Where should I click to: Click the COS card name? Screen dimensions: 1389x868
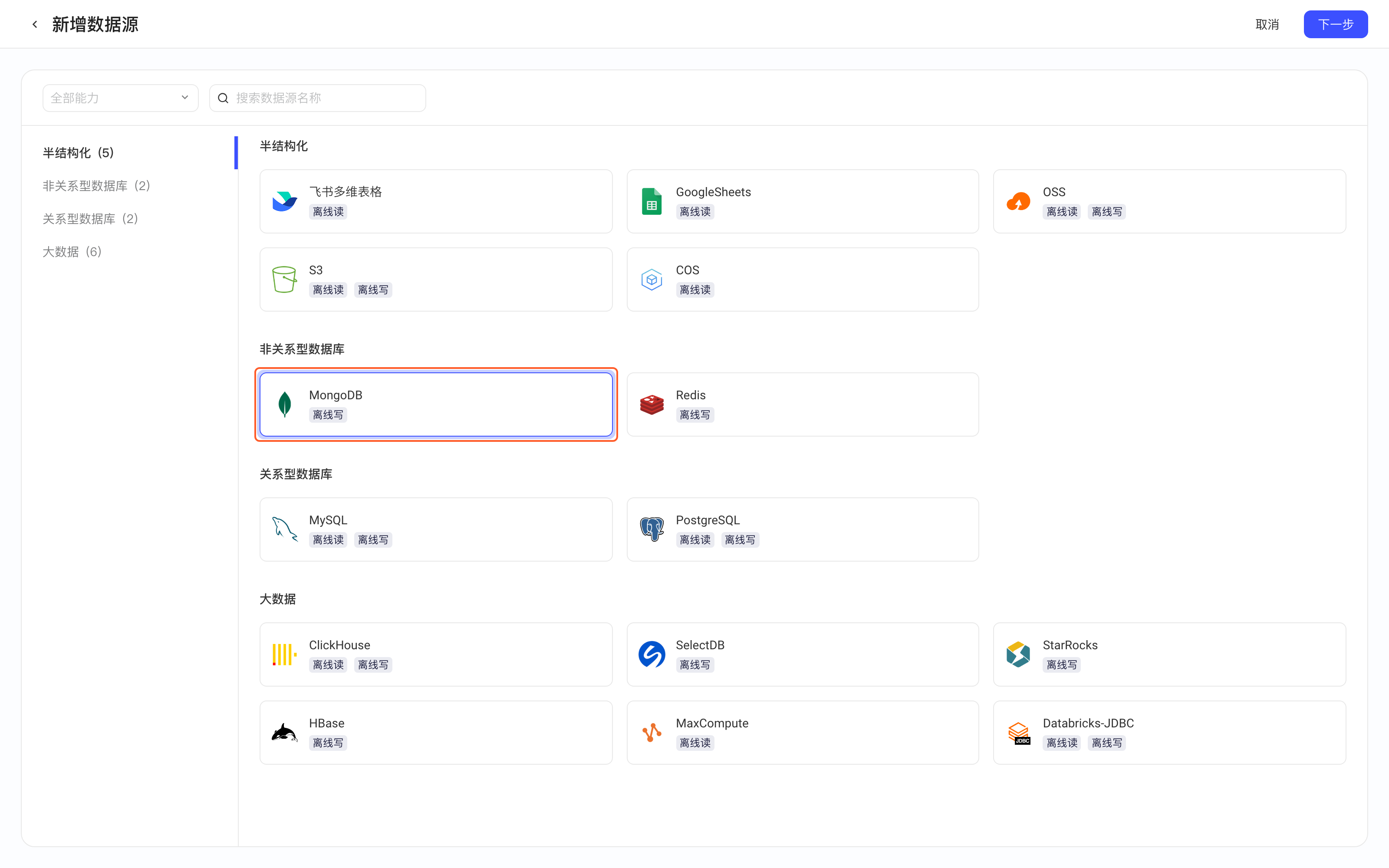click(687, 270)
